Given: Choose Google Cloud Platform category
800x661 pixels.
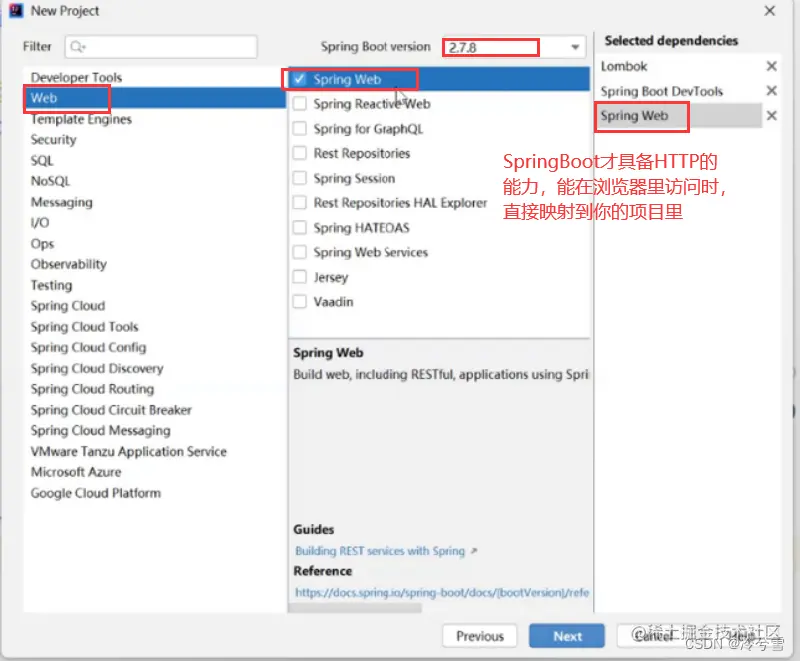Looking at the screenshot, I should 96,493.
